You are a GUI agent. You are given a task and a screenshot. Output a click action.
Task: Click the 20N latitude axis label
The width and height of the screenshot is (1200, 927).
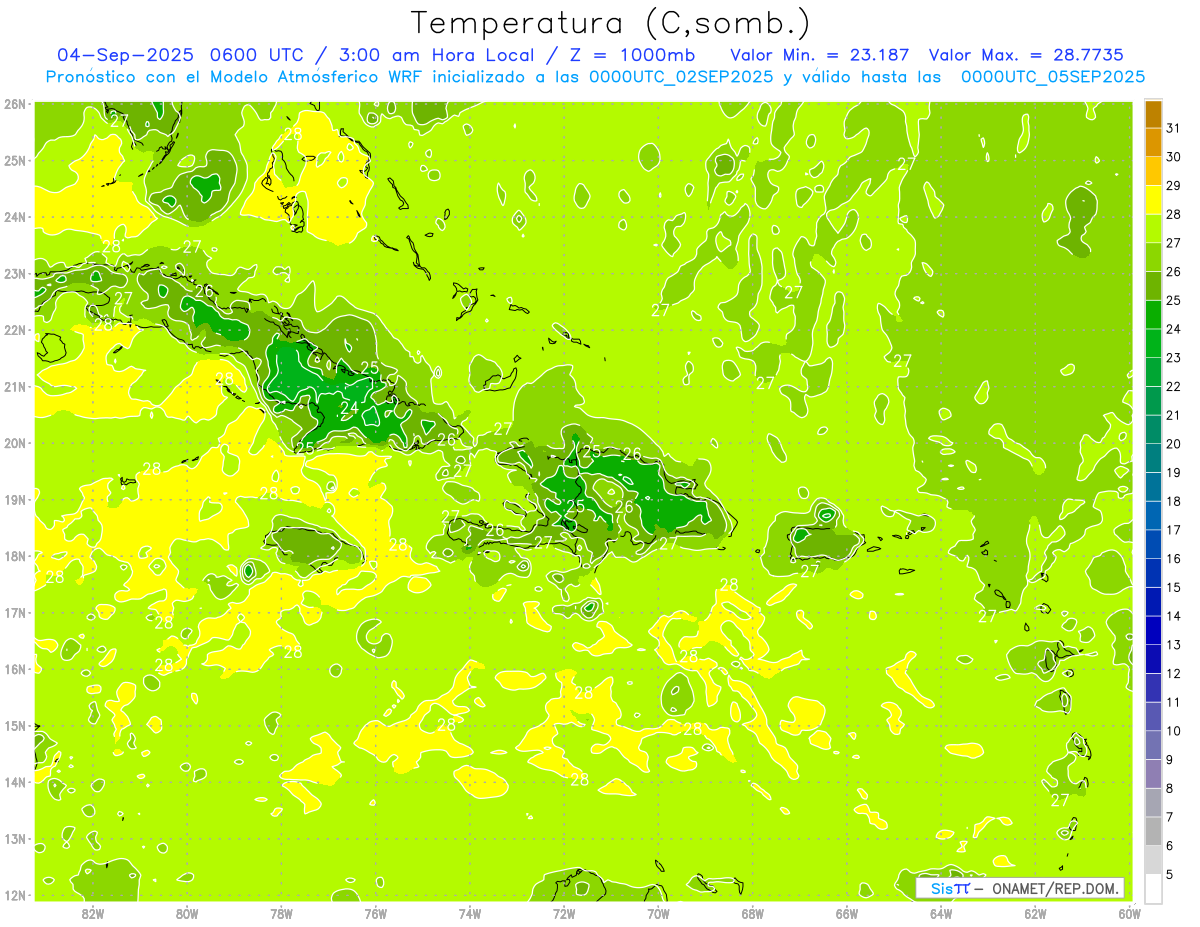15,443
